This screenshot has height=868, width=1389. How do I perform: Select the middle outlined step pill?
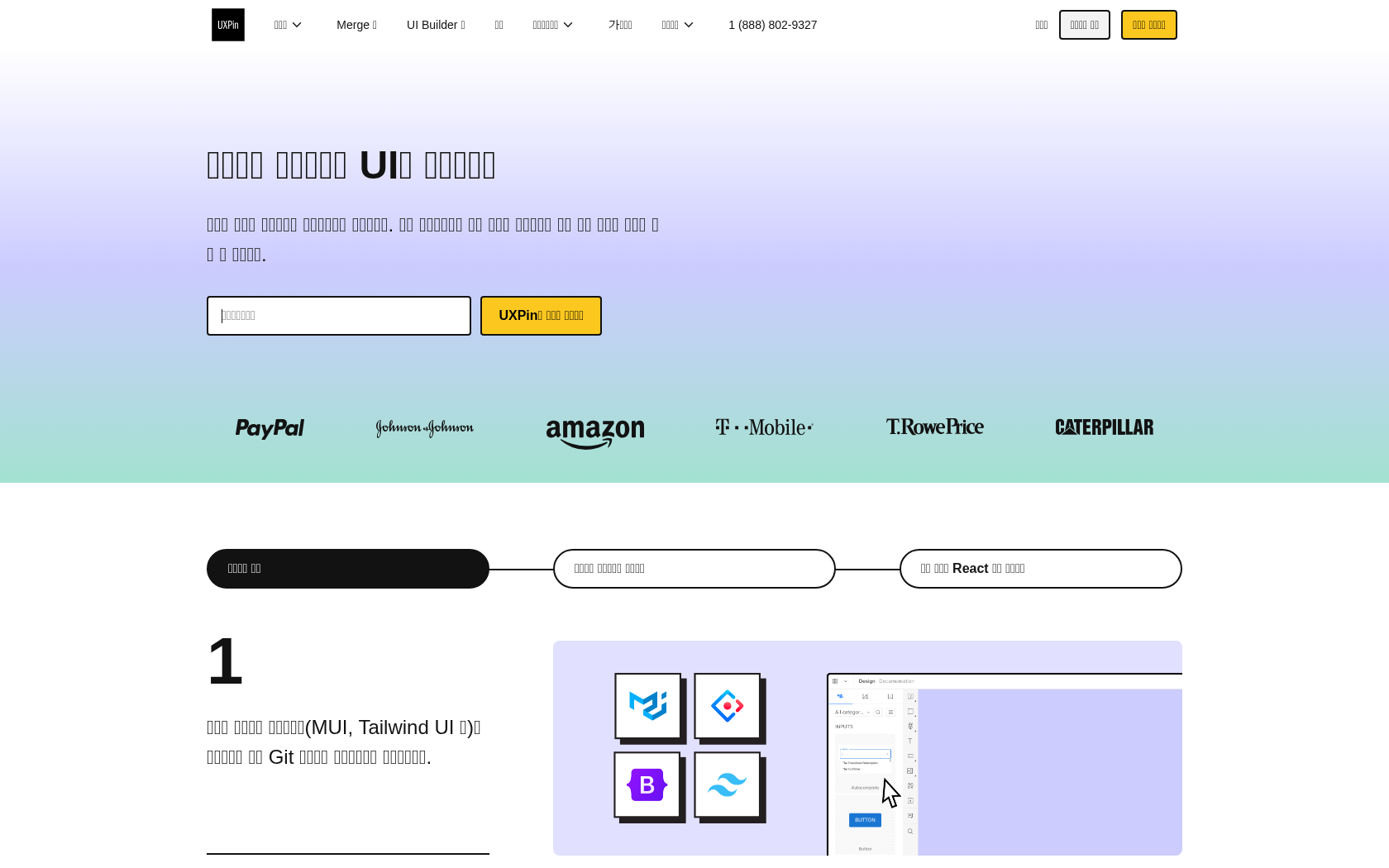click(694, 569)
